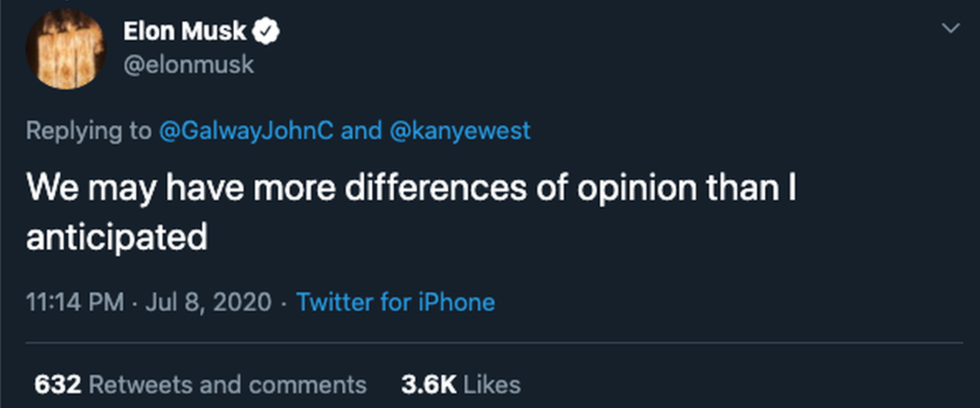Viewport: 980px width, 408px height.
Task: Visit the @elonmusk handle link
Action: click(188, 64)
